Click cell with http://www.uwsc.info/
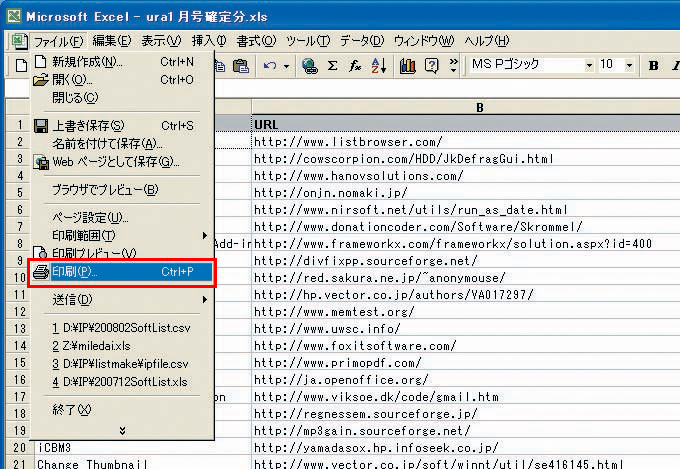This screenshot has width=680, height=469. click(466, 329)
